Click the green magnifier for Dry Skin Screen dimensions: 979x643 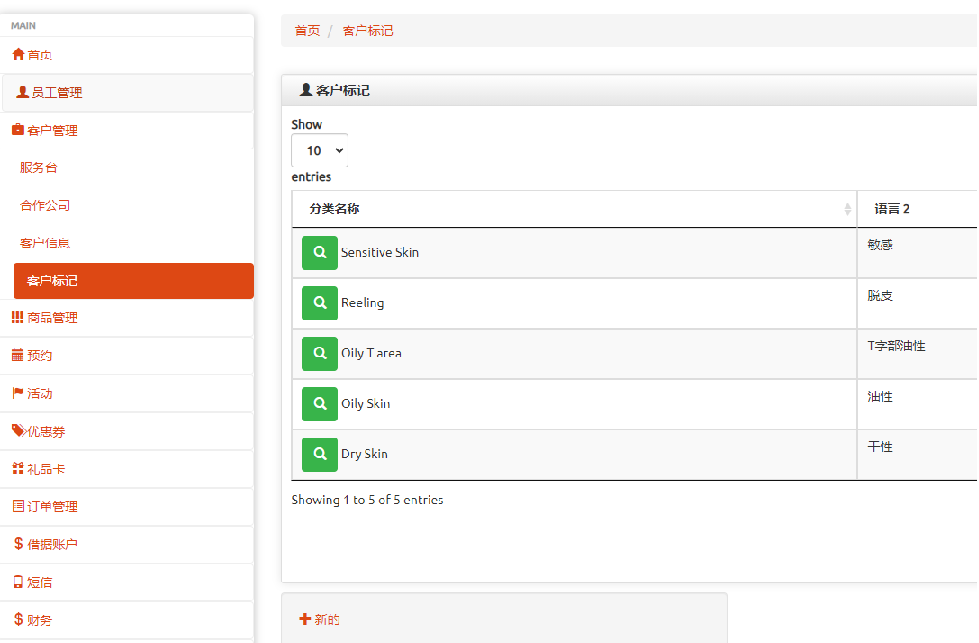coord(320,454)
